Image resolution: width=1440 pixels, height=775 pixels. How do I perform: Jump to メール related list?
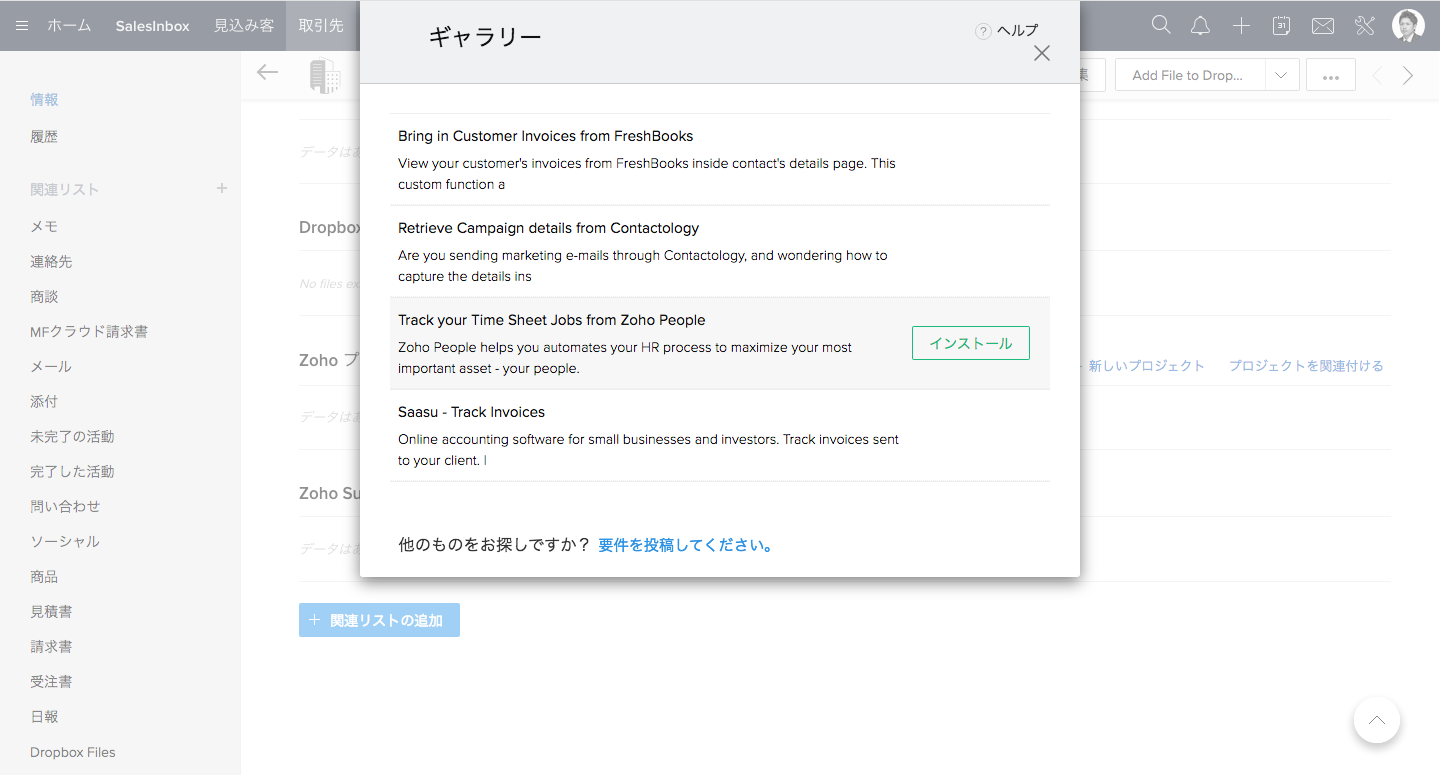click(x=51, y=366)
